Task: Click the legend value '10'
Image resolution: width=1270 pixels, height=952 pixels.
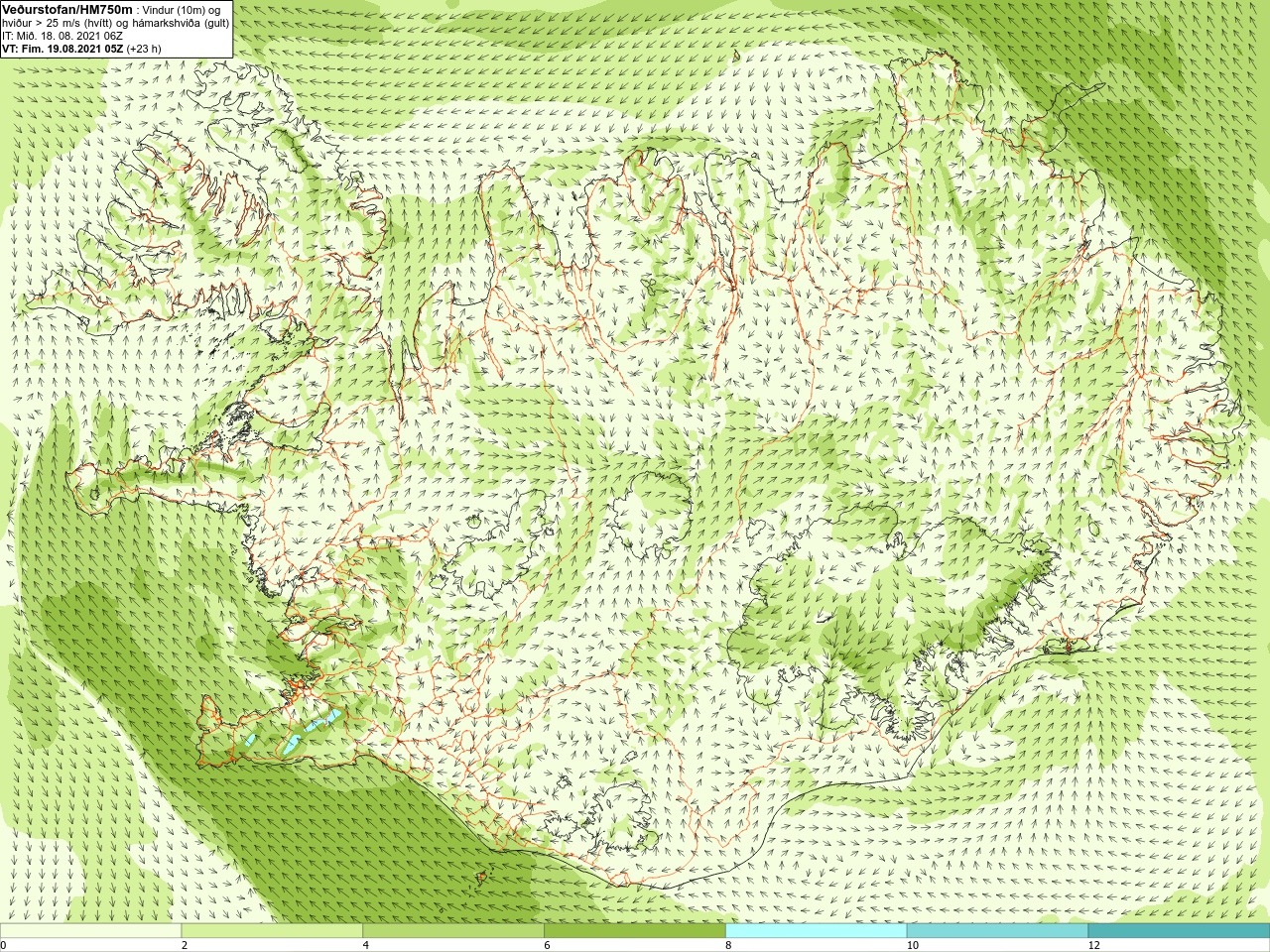Action: 913,946
